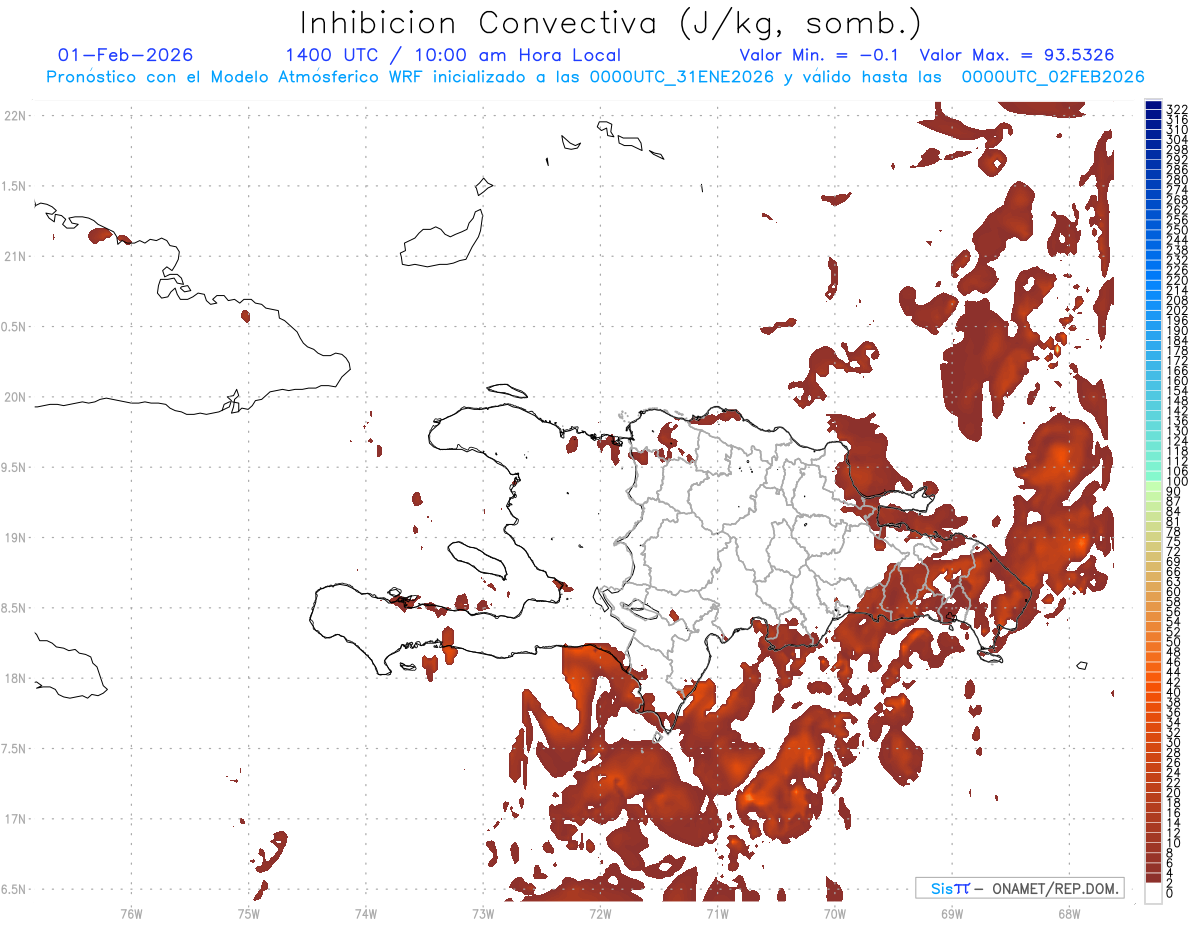
Task: Click the '22N' latitude label
Action: [x=14, y=116]
